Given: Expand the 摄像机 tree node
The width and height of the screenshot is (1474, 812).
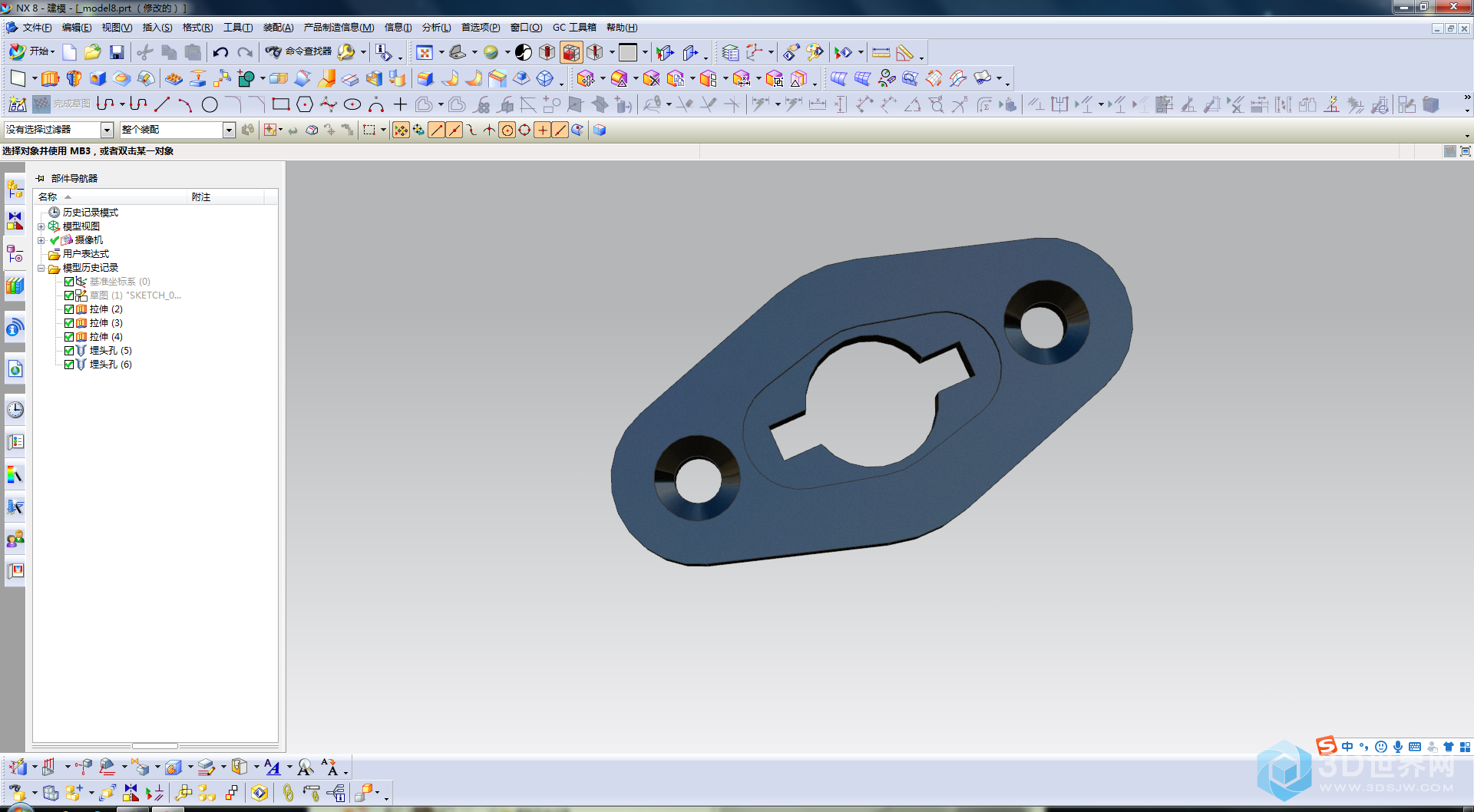Looking at the screenshot, I should [x=41, y=240].
